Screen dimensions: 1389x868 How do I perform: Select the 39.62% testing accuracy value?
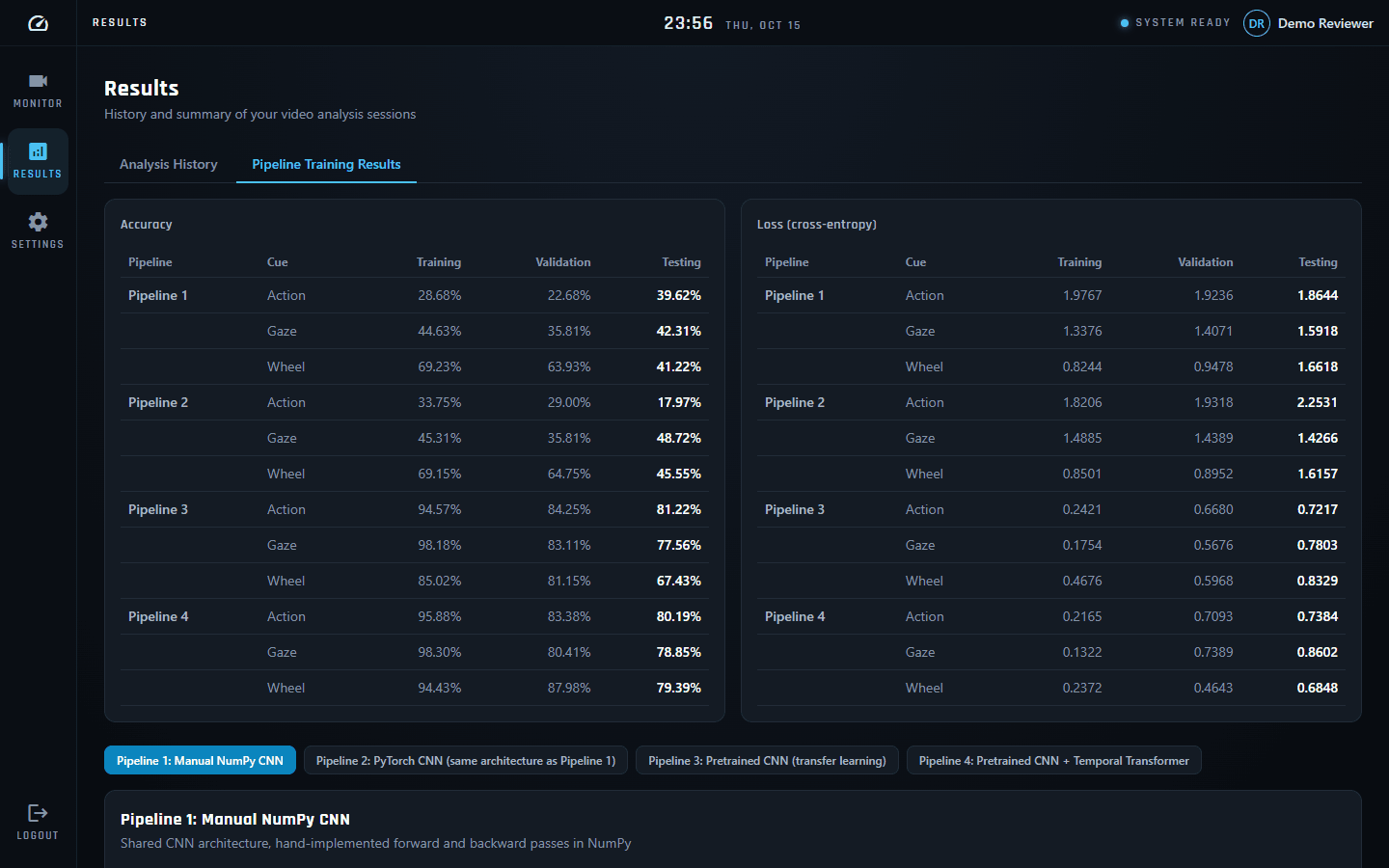(x=679, y=295)
